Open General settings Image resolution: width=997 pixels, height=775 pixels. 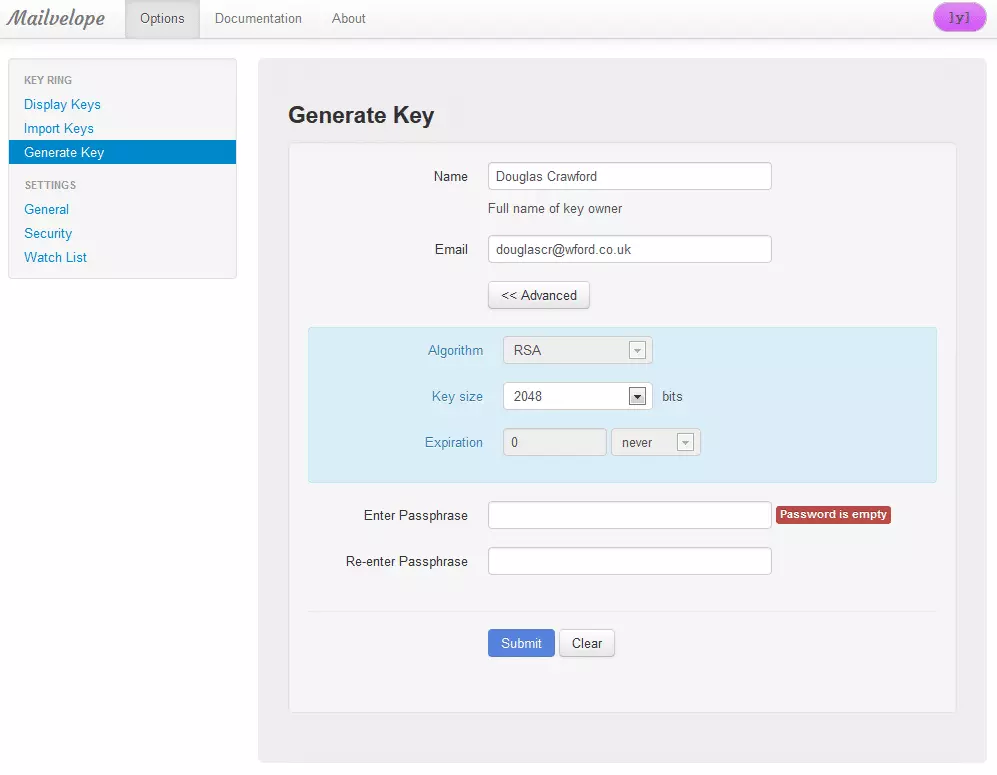pyautogui.click(x=46, y=209)
